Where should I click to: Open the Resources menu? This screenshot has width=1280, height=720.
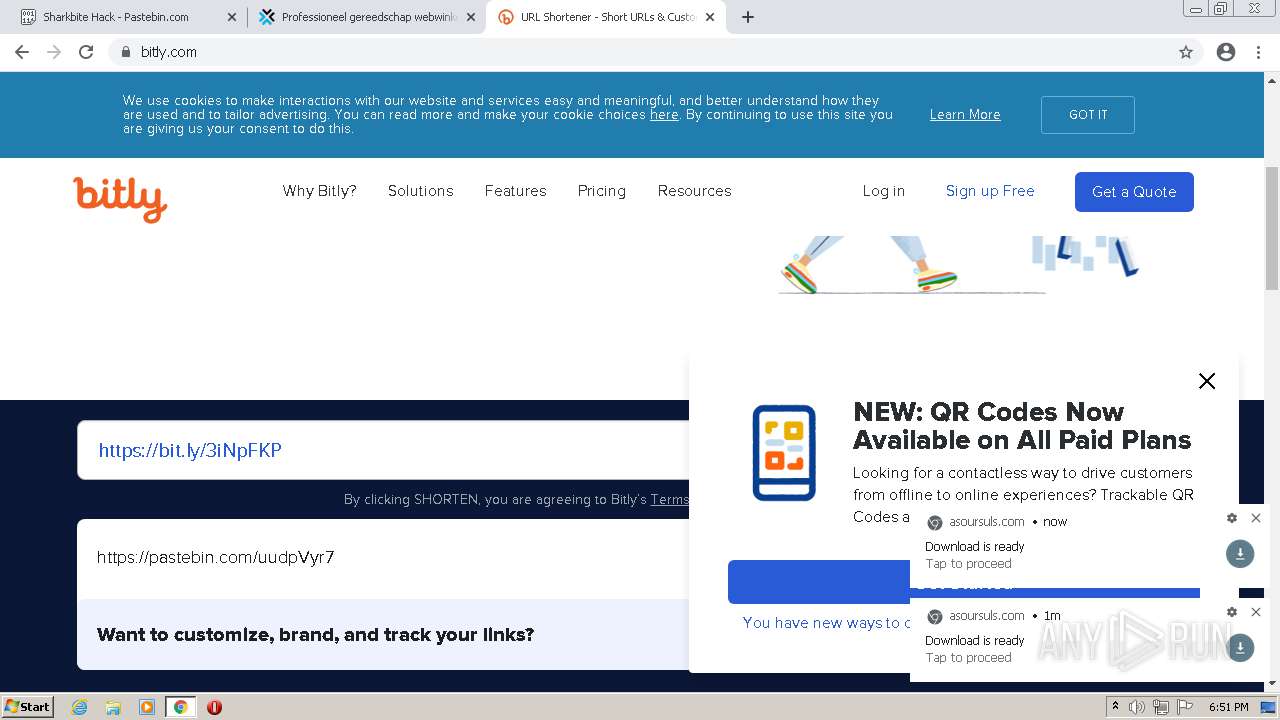click(x=694, y=191)
